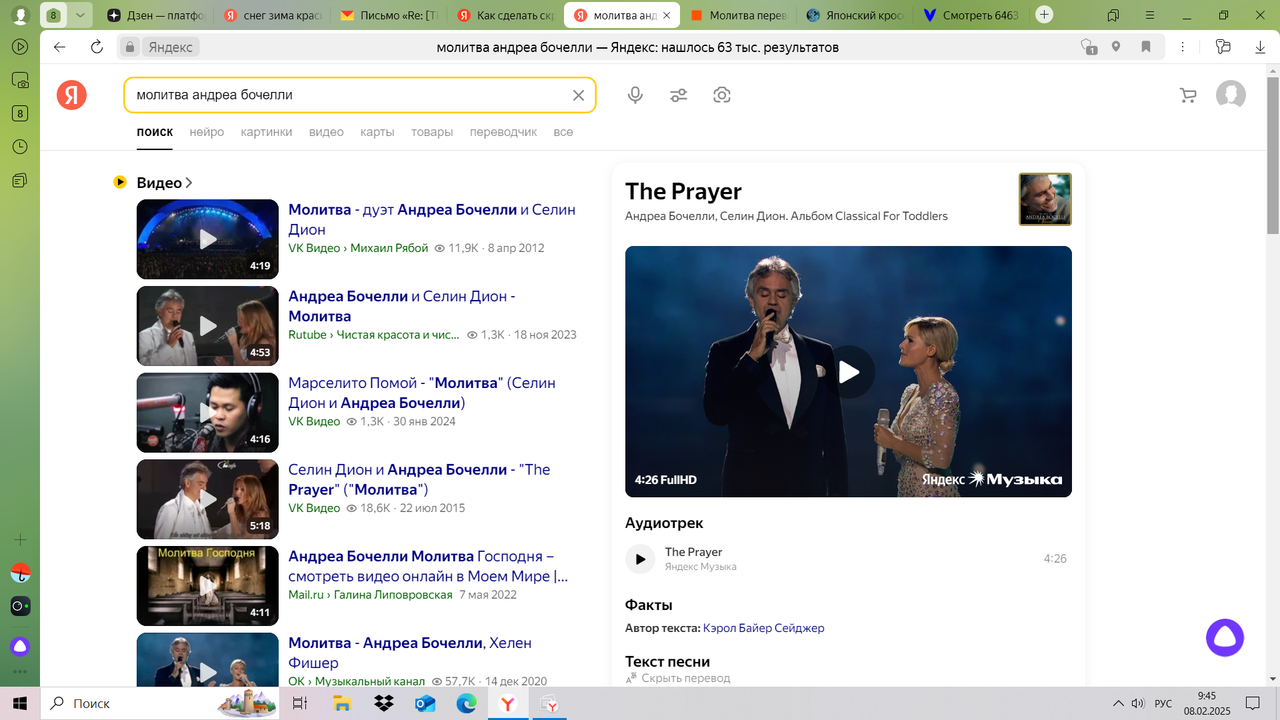
Task: Open Microsoft Edge from the taskbar
Action: point(467,704)
